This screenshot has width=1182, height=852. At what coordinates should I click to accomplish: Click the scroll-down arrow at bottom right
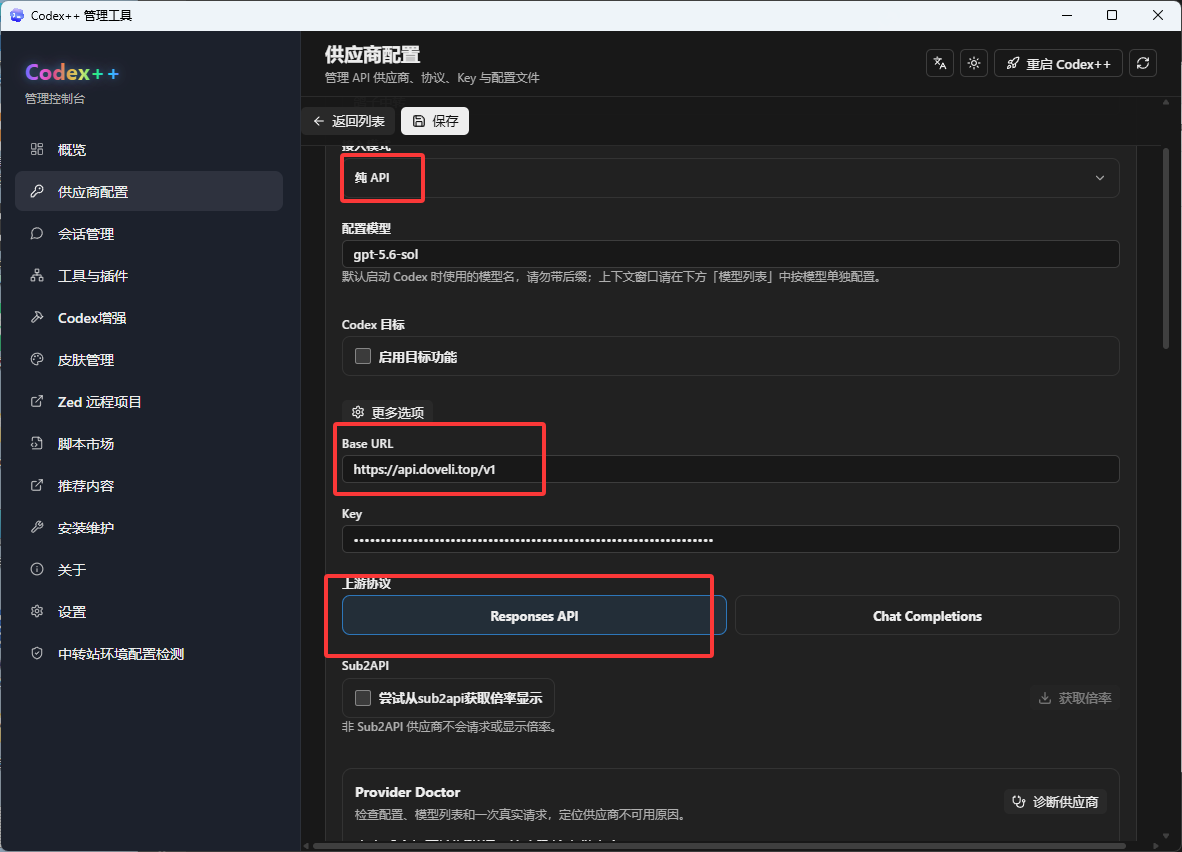1165,835
